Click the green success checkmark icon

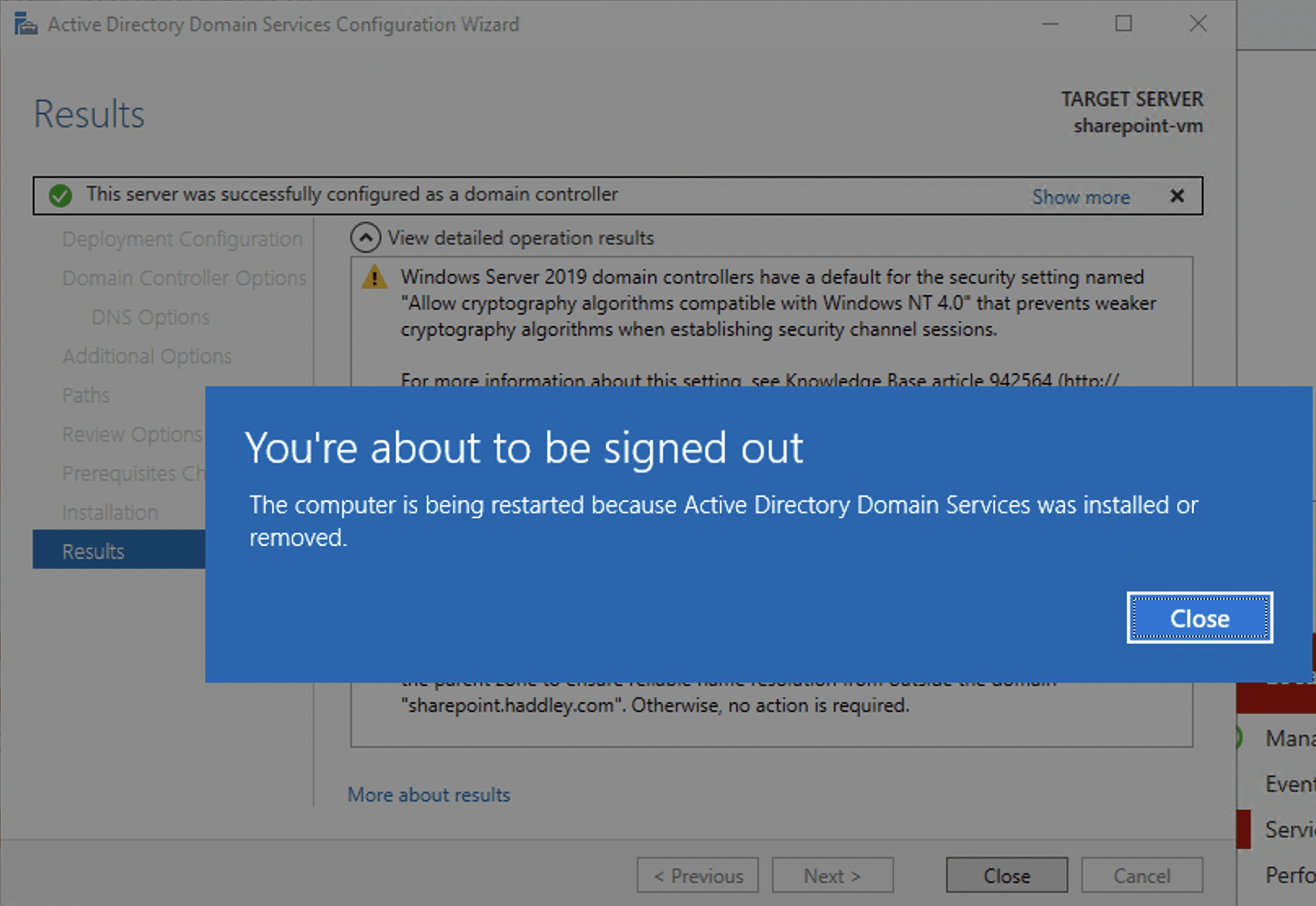click(60, 196)
